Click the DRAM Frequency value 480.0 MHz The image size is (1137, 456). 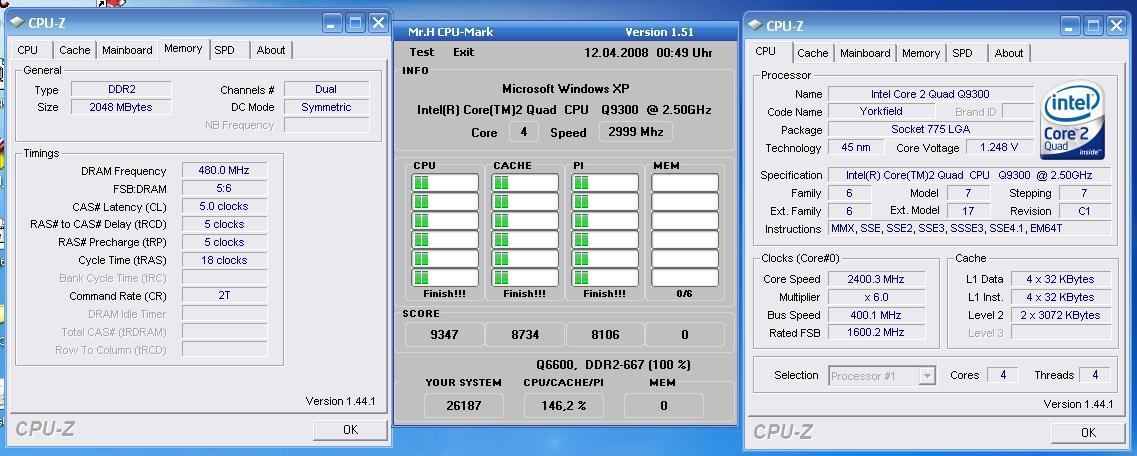point(224,170)
